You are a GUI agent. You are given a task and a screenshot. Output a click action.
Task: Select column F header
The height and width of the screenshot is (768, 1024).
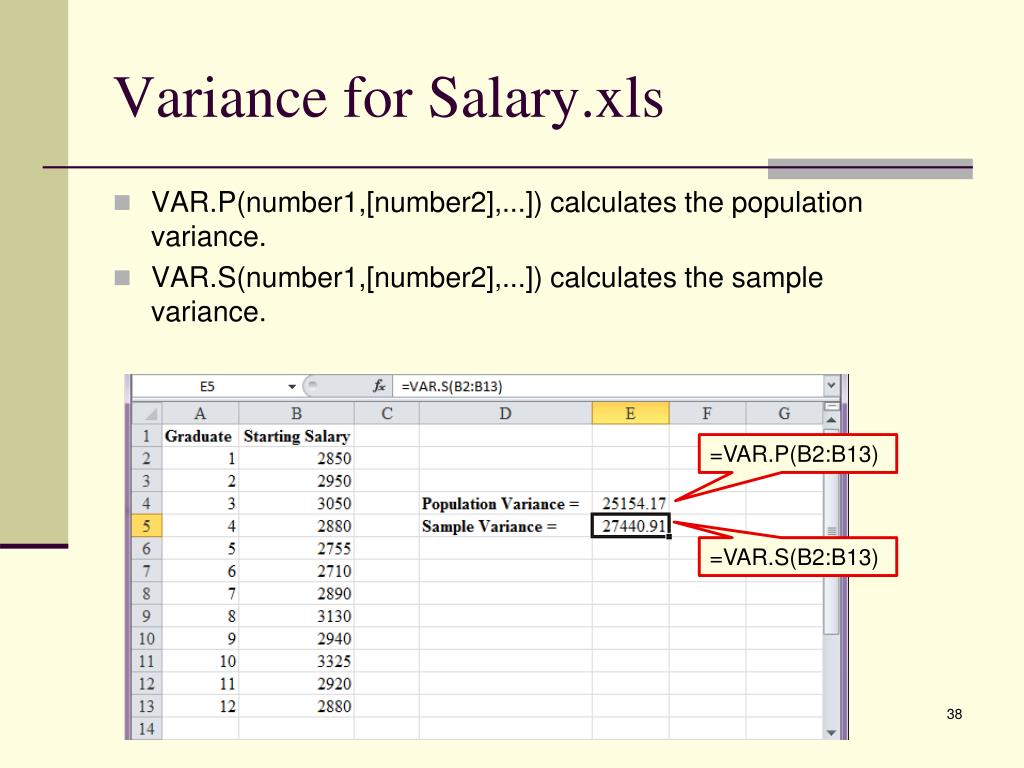tap(707, 413)
